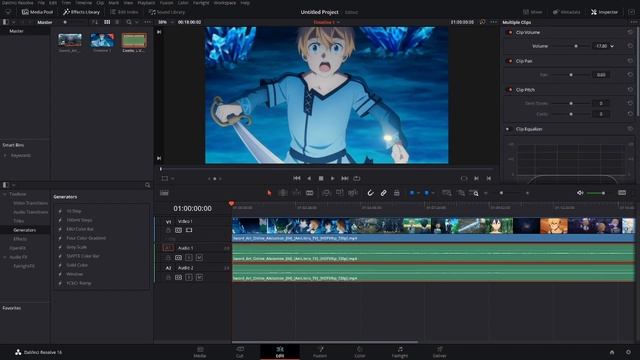Viewport: 640px width, 360px height.
Task: Click the red playhead marker on timeline
Action: coord(231,203)
